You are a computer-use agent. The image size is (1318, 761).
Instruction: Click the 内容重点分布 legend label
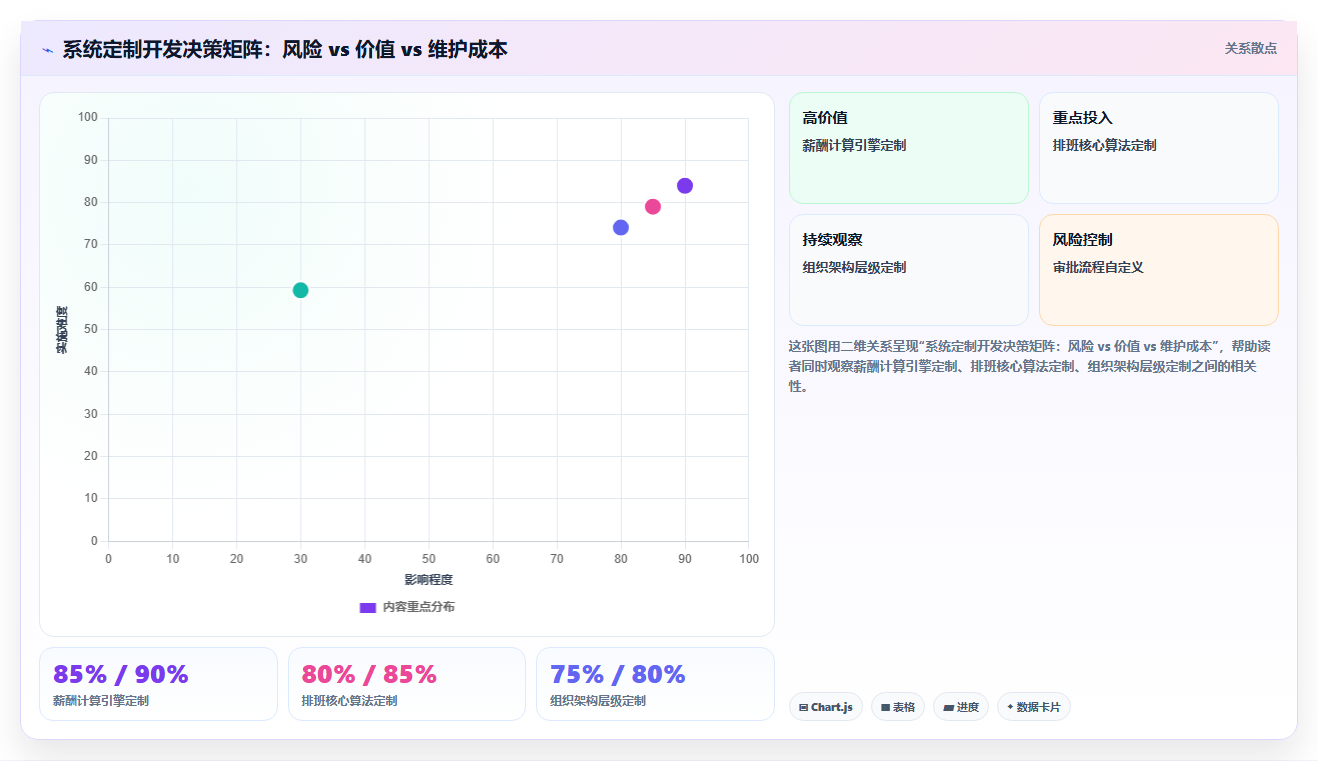pos(418,607)
